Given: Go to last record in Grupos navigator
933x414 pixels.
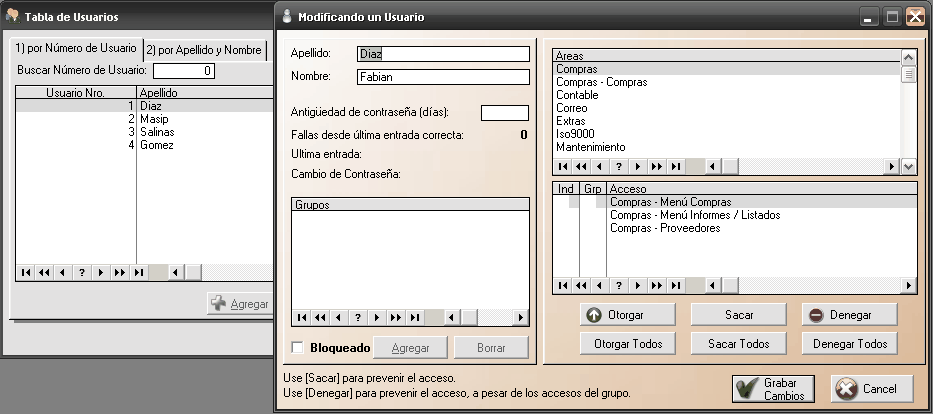Looking at the screenshot, I should 416,317.
